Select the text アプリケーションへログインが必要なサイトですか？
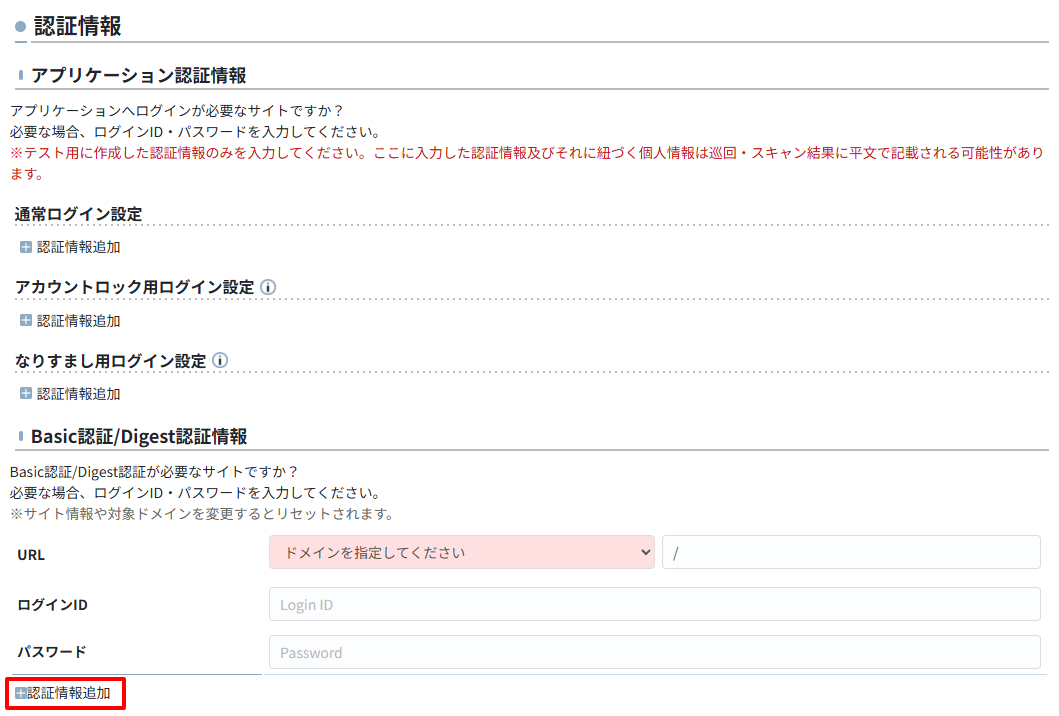1059x716 pixels. pos(178,110)
